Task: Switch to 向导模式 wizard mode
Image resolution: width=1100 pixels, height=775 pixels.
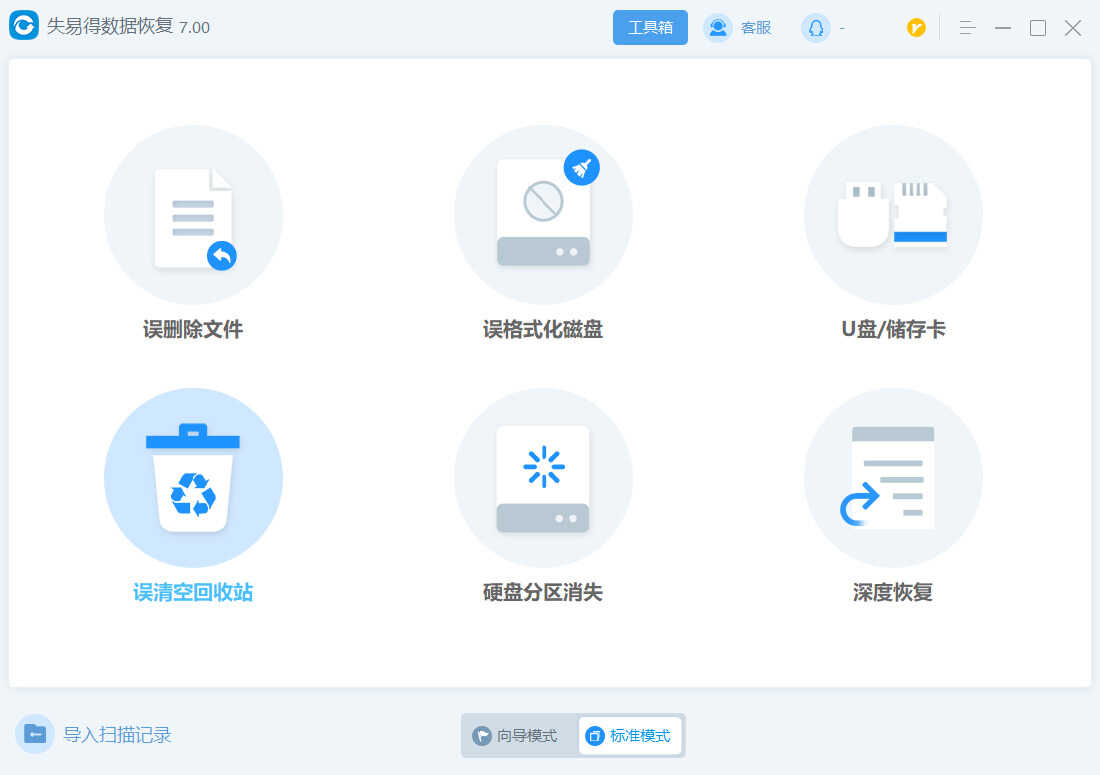Action: coord(516,736)
